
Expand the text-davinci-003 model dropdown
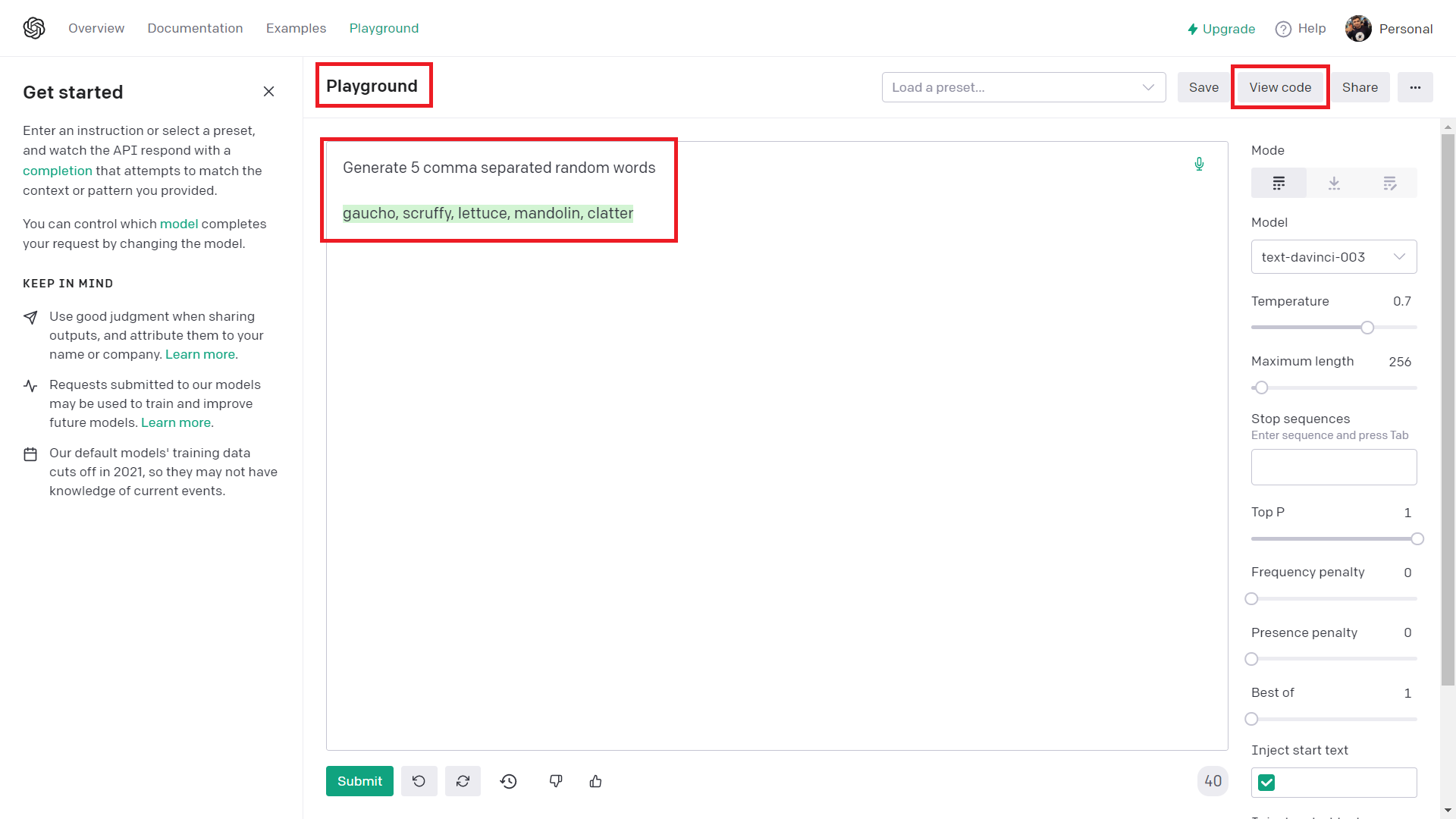(x=1333, y=257)
